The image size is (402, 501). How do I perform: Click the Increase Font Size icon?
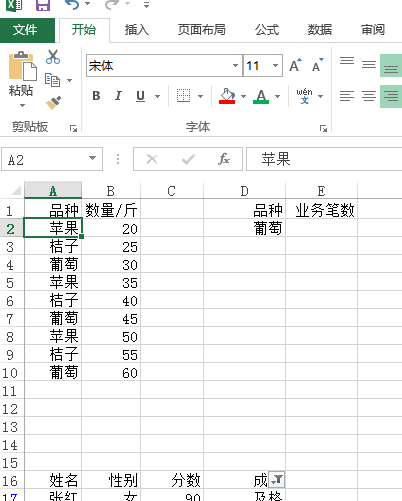coord(295,65)
